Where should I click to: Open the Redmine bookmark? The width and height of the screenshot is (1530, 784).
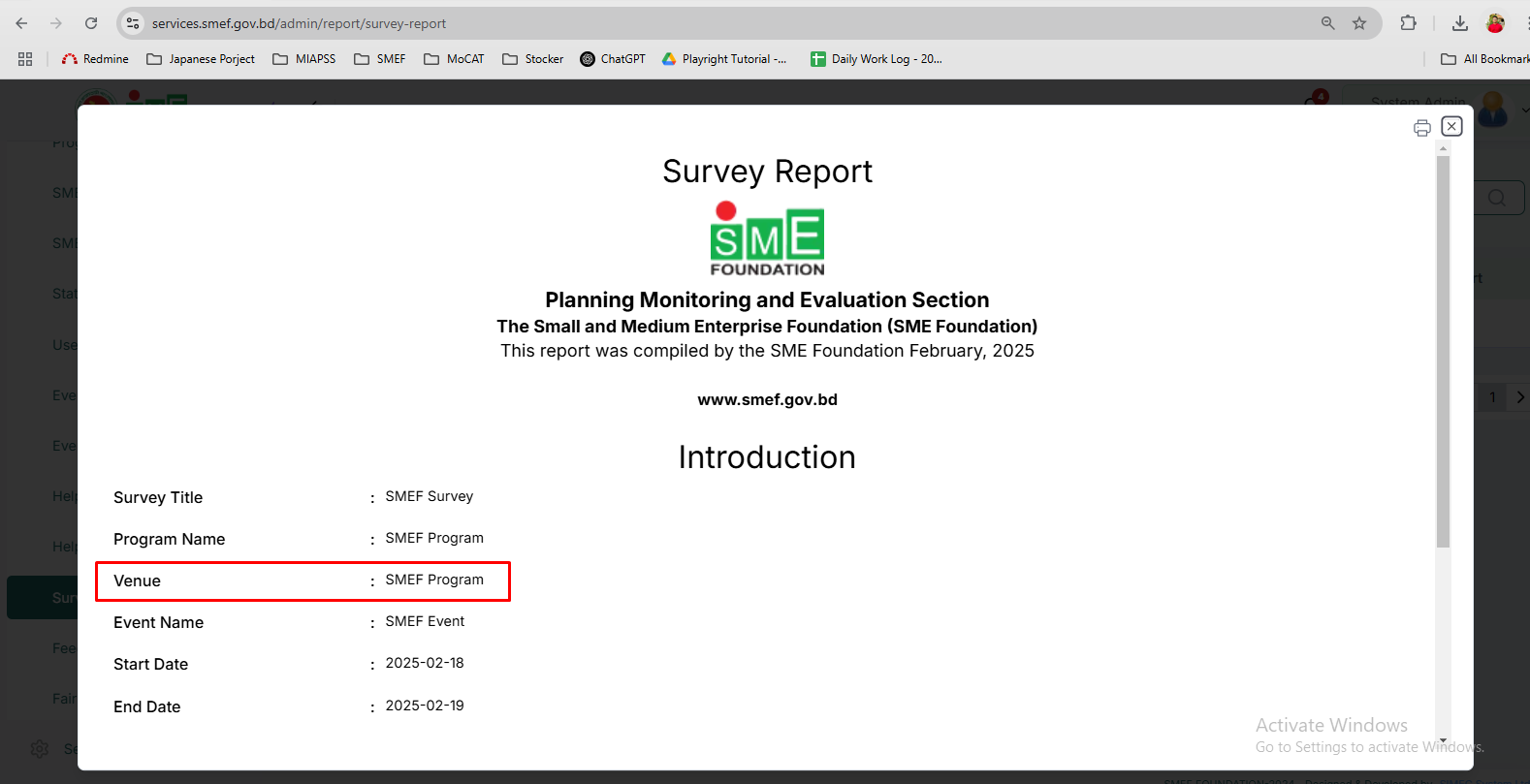pyautogui.click(x=95, y=59)
